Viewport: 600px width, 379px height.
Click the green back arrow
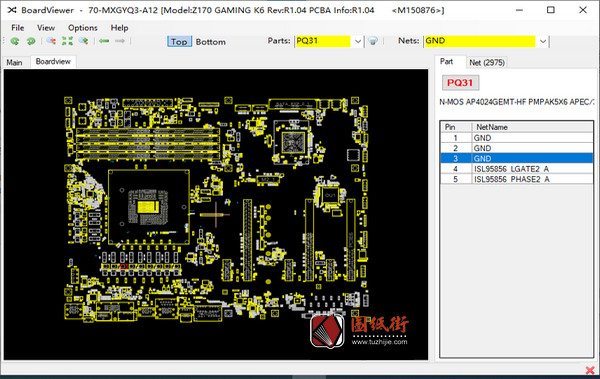[x=104, y=41]
